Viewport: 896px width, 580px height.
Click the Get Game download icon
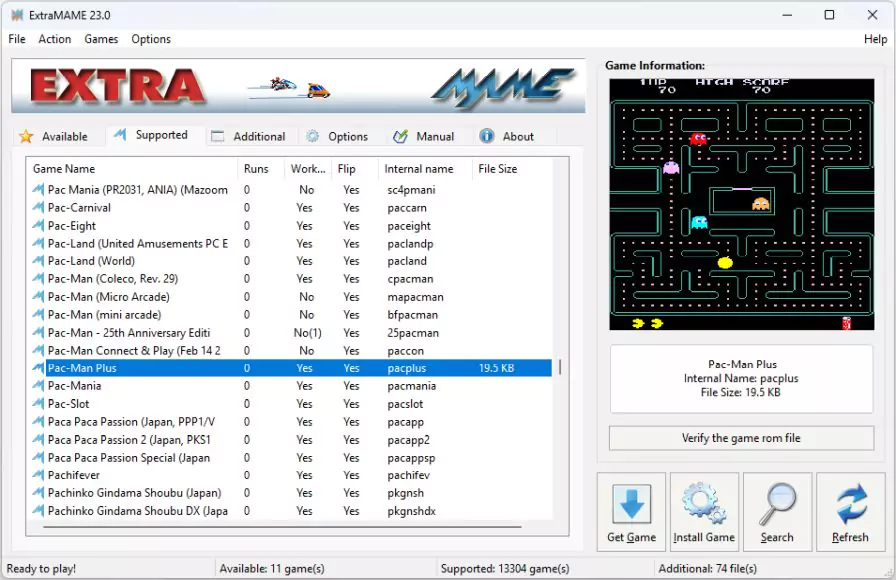pyautogui.click(x=631, y=503)
